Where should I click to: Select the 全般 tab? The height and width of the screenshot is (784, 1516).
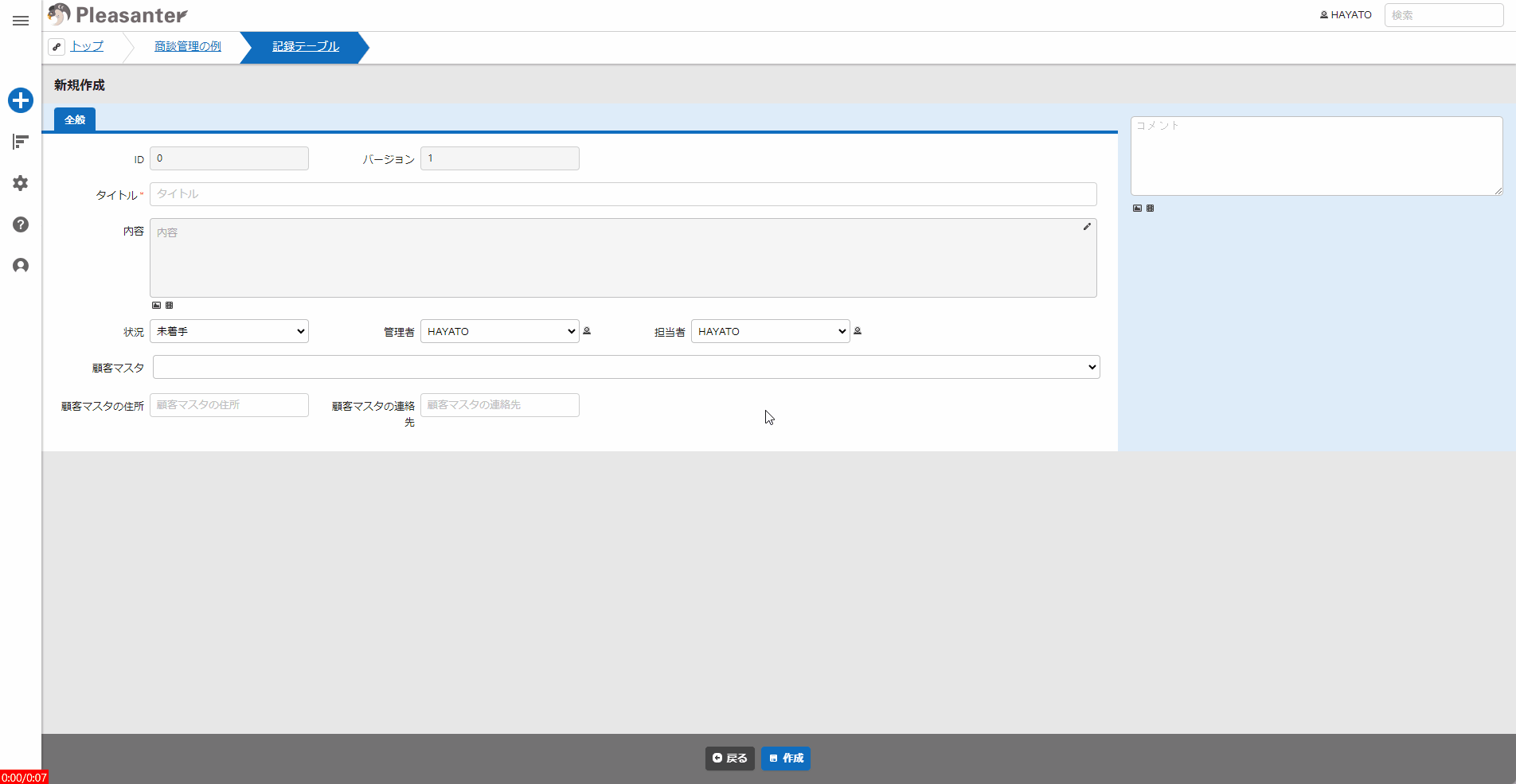pyautogui.click(x=75, y=119)
